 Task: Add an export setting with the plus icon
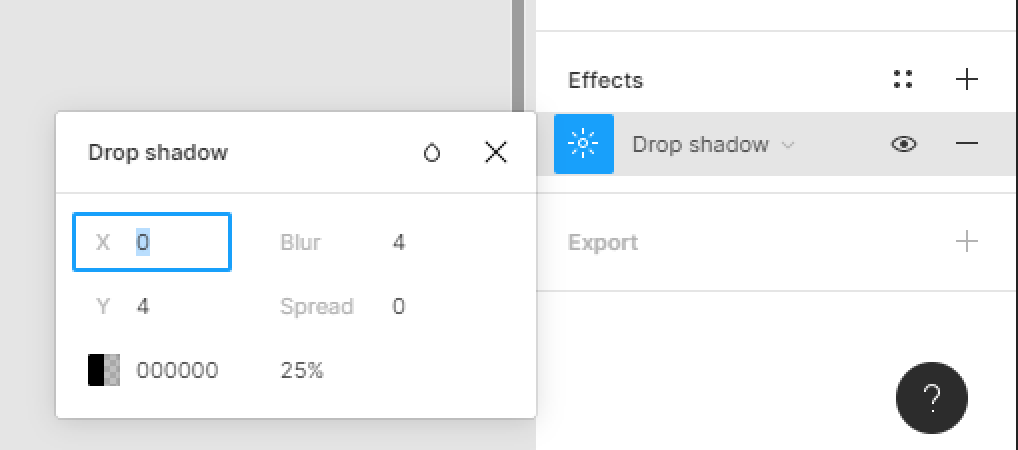click(x=967, y=242)
